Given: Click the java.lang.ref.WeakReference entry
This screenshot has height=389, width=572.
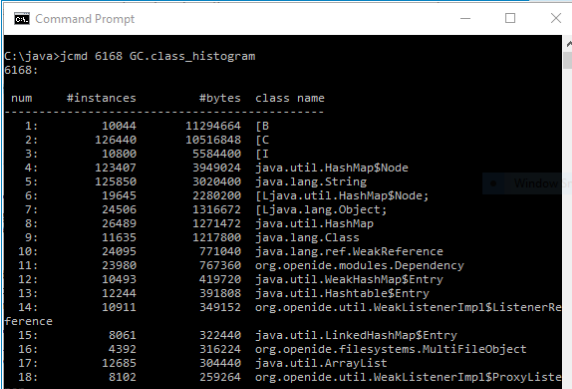Looking at the screenshot, I should 349,251.
